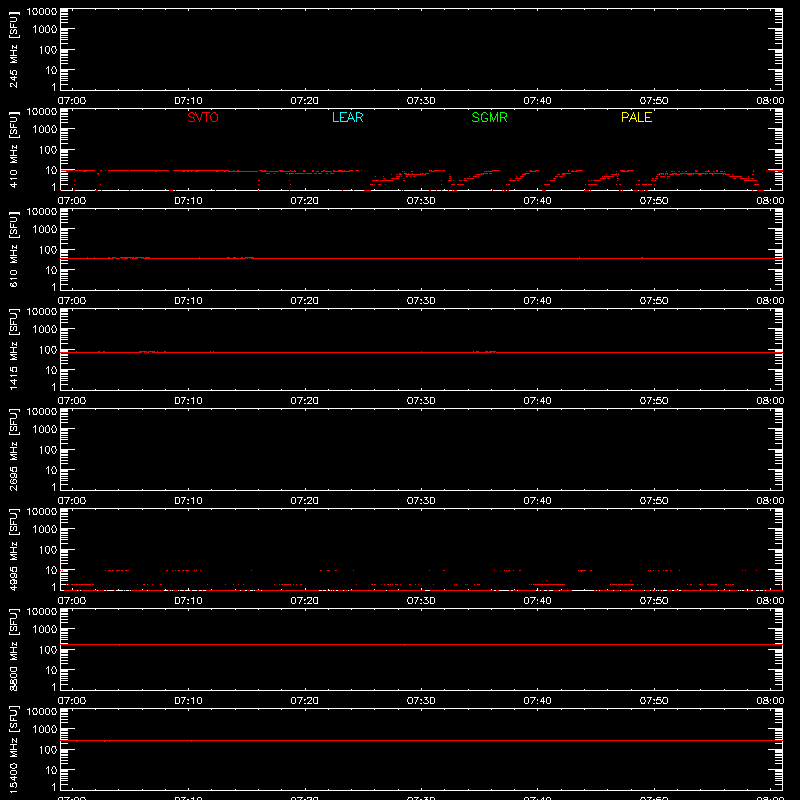800x800 pixels.
Task: Click 08:00 tick label of 245 MHz plot
Action: (x=770, y=101)
